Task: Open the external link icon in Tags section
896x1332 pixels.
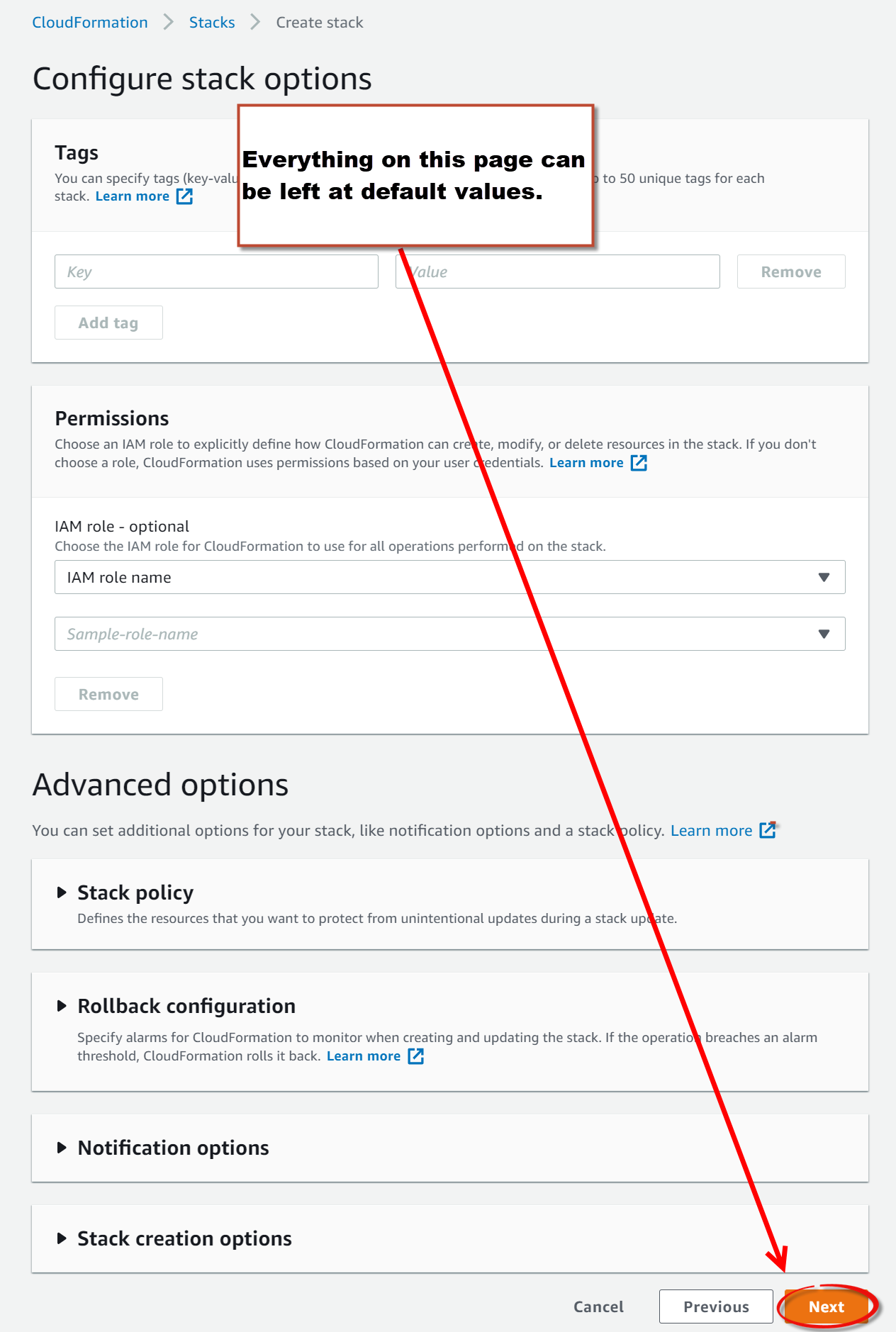Action: pos(184,196)
